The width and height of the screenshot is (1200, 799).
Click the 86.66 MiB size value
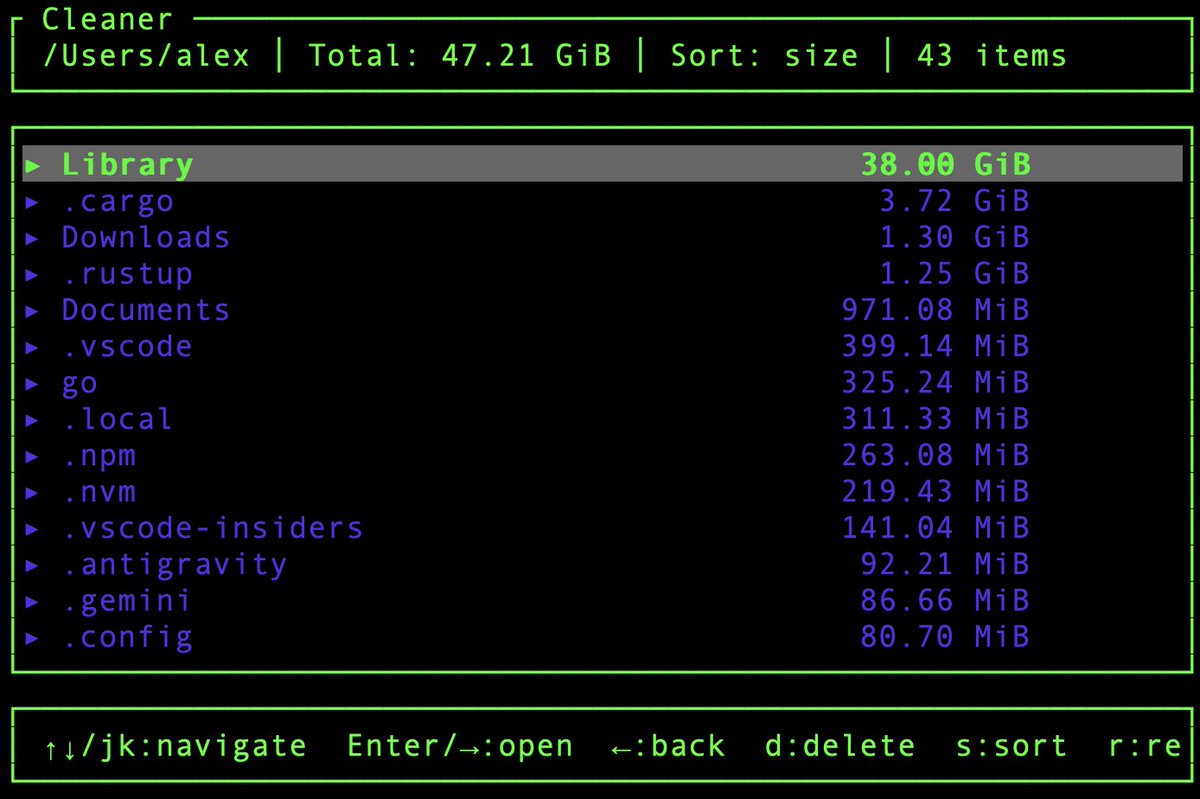[x=945, y=600]
